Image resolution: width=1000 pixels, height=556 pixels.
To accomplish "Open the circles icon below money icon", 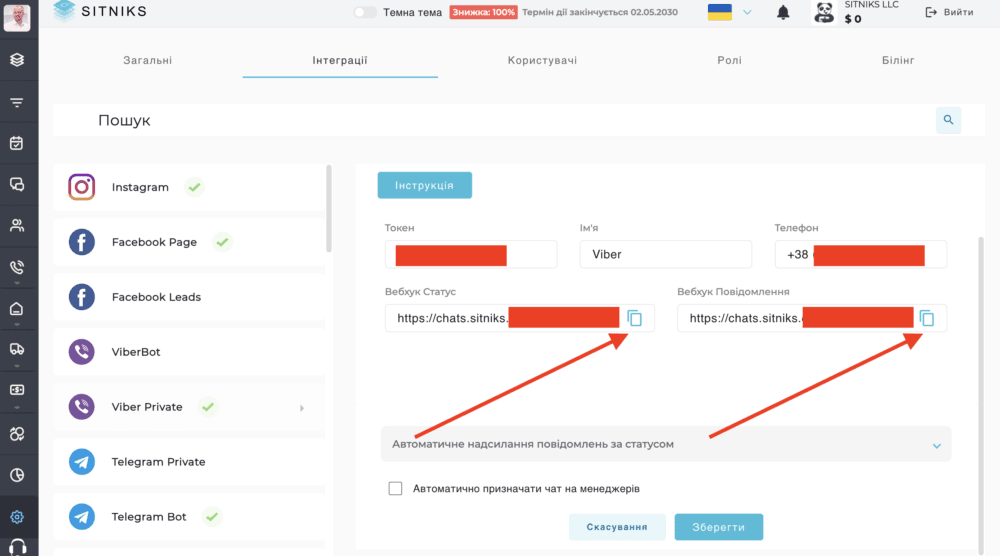I will click(x=17, y=434).
